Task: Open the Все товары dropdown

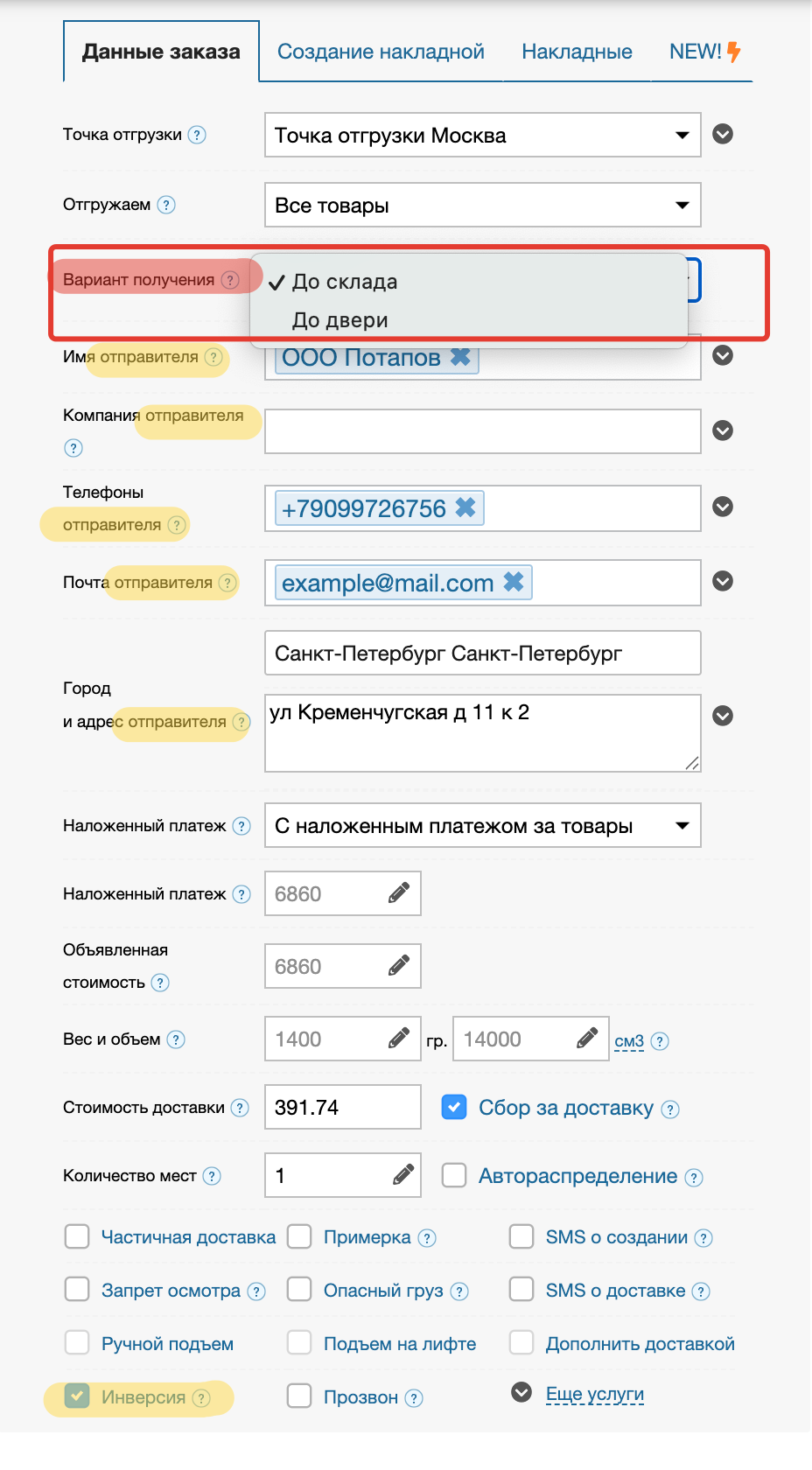Action: pos(482,205)
